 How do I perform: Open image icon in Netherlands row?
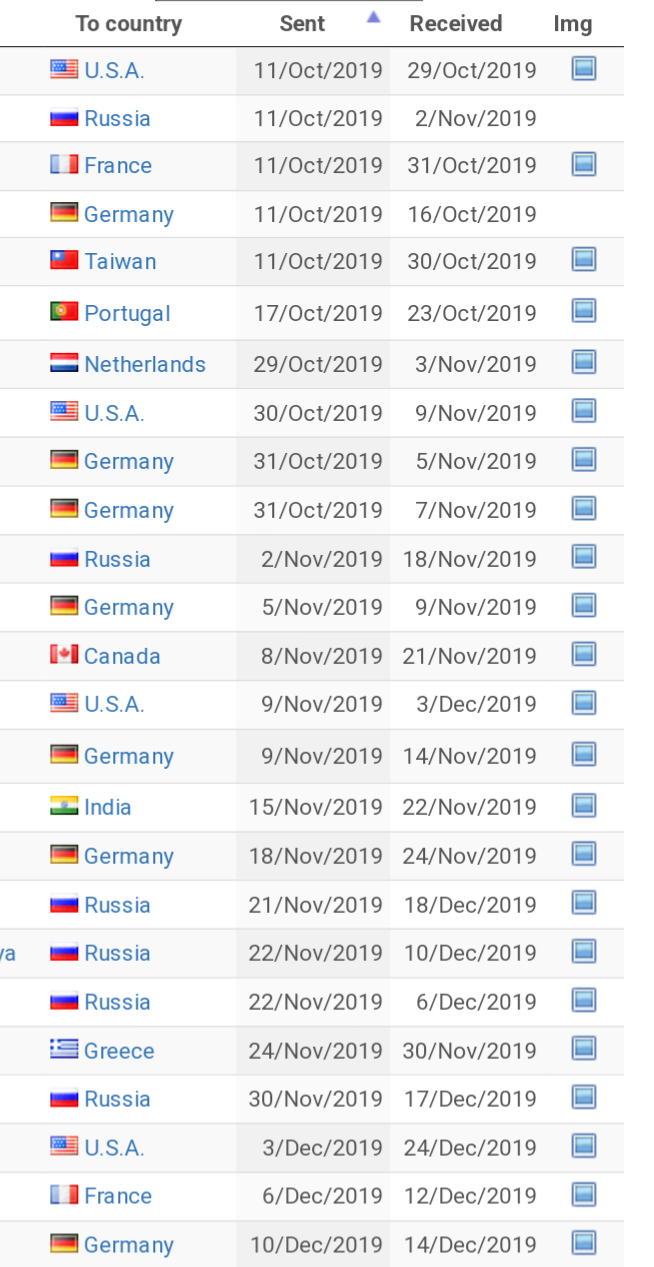tap(584, 362)
